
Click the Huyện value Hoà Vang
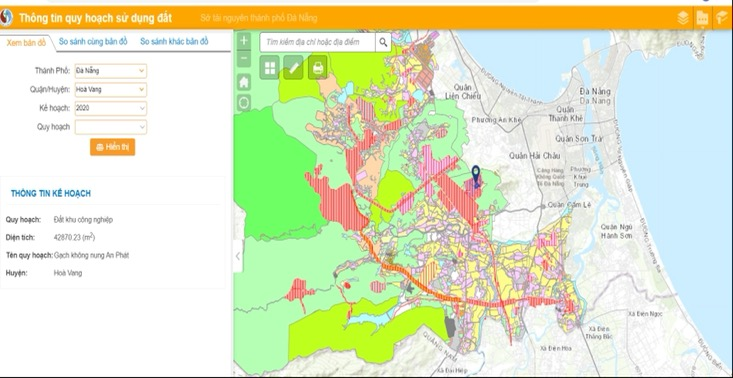tap(68, 273)
